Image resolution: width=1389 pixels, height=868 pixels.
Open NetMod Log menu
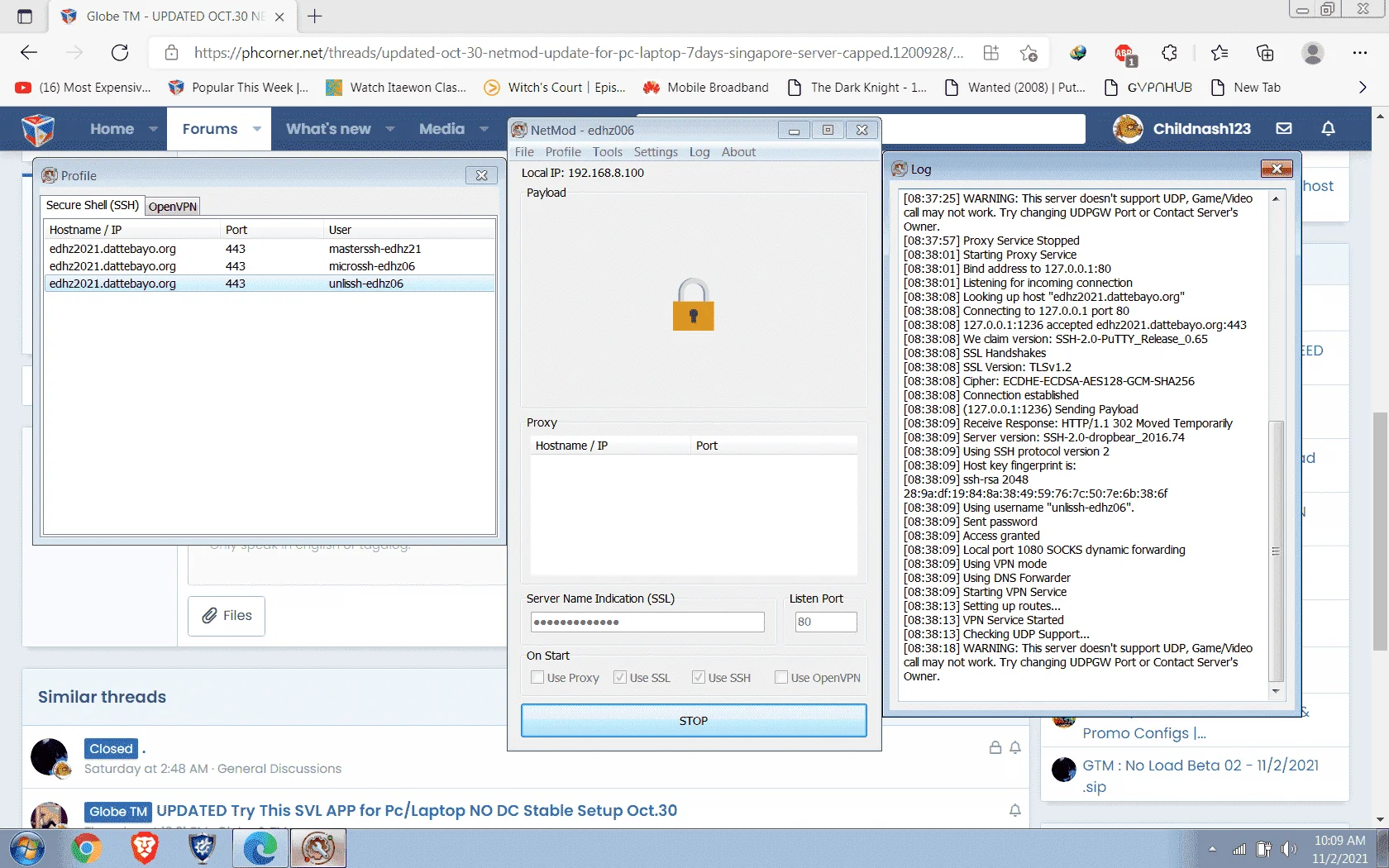(699, 152)
